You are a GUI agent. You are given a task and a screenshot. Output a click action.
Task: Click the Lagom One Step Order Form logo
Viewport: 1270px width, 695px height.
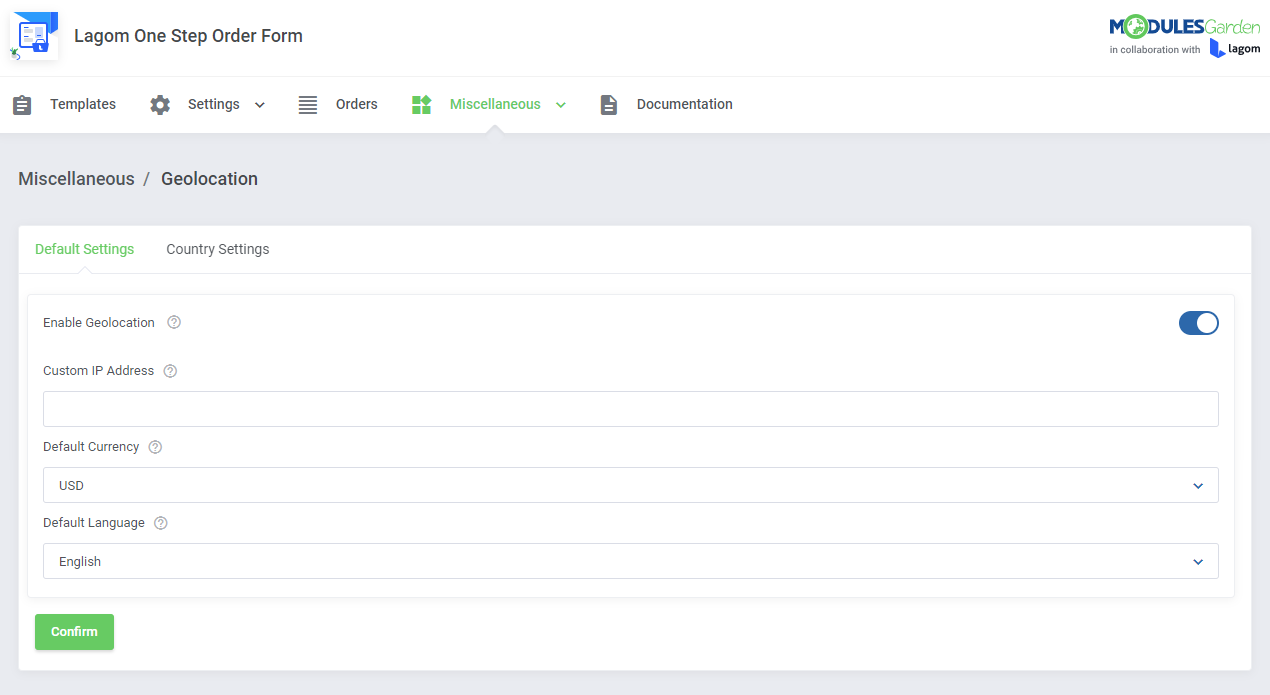[33, 36]
